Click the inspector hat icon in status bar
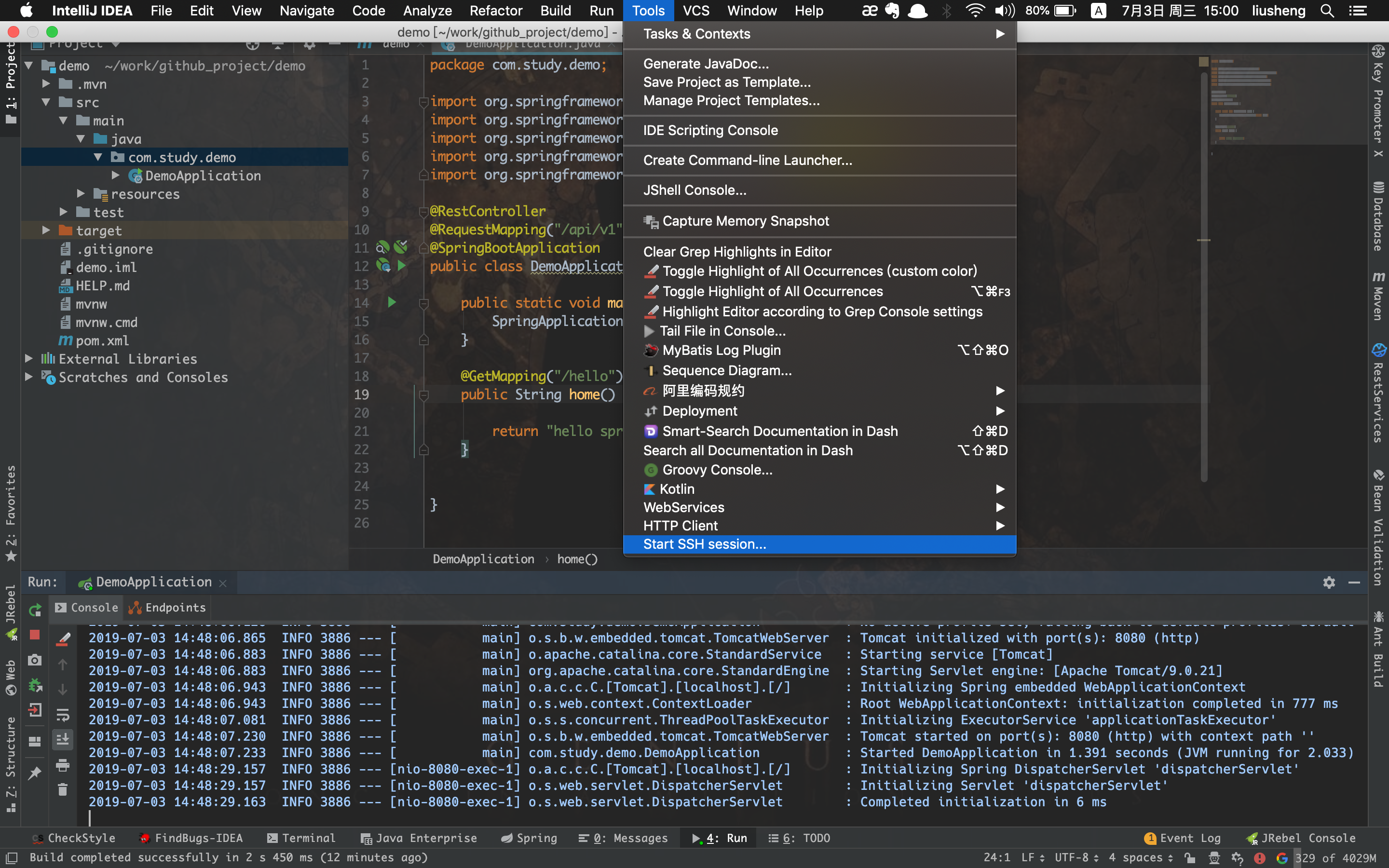Image resolution: width=1389 pixels, height=868 pixels. (1214, 858)
